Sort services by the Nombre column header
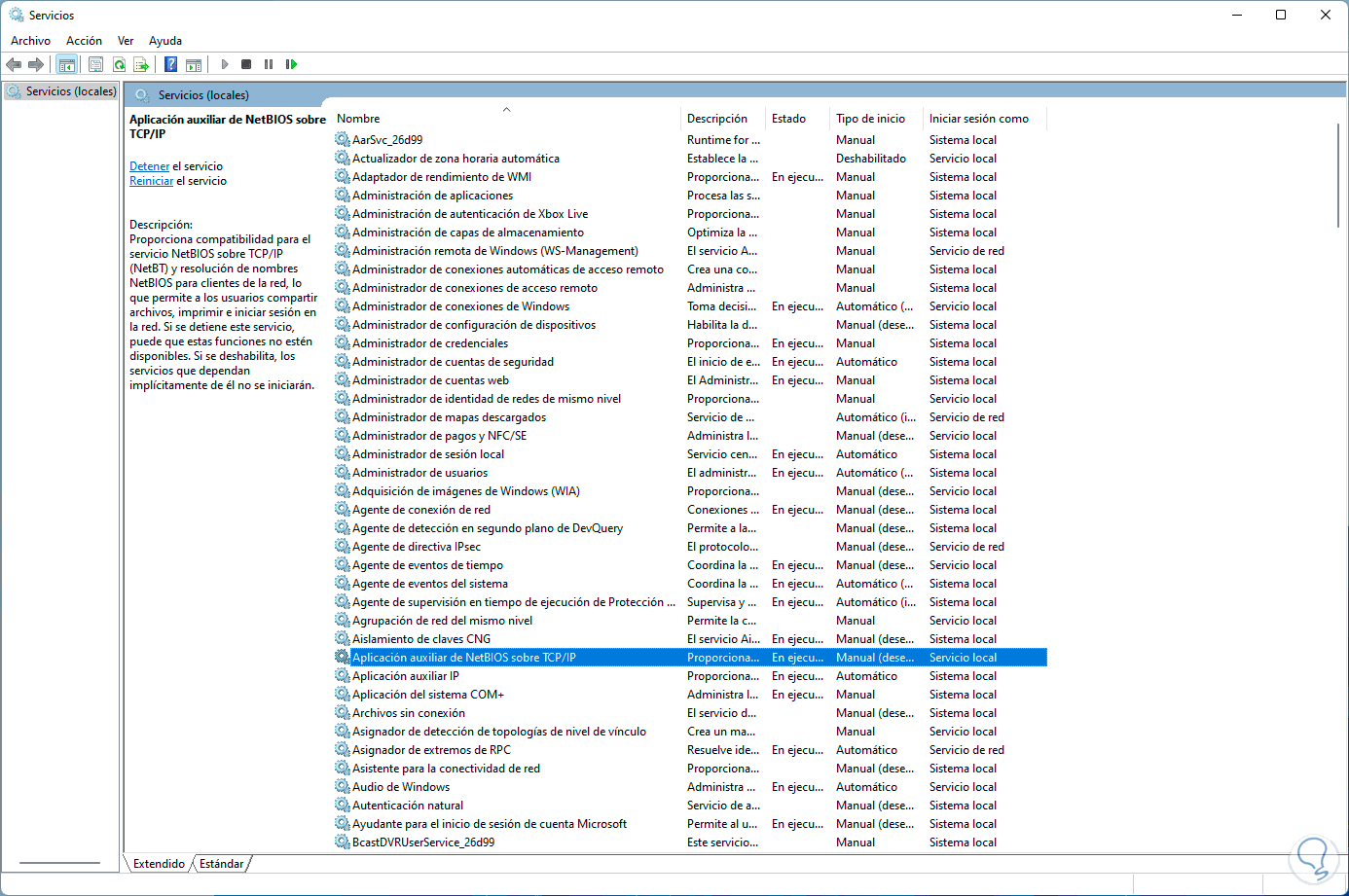The height and width of the screenshot is (896, 1349). 506,119
